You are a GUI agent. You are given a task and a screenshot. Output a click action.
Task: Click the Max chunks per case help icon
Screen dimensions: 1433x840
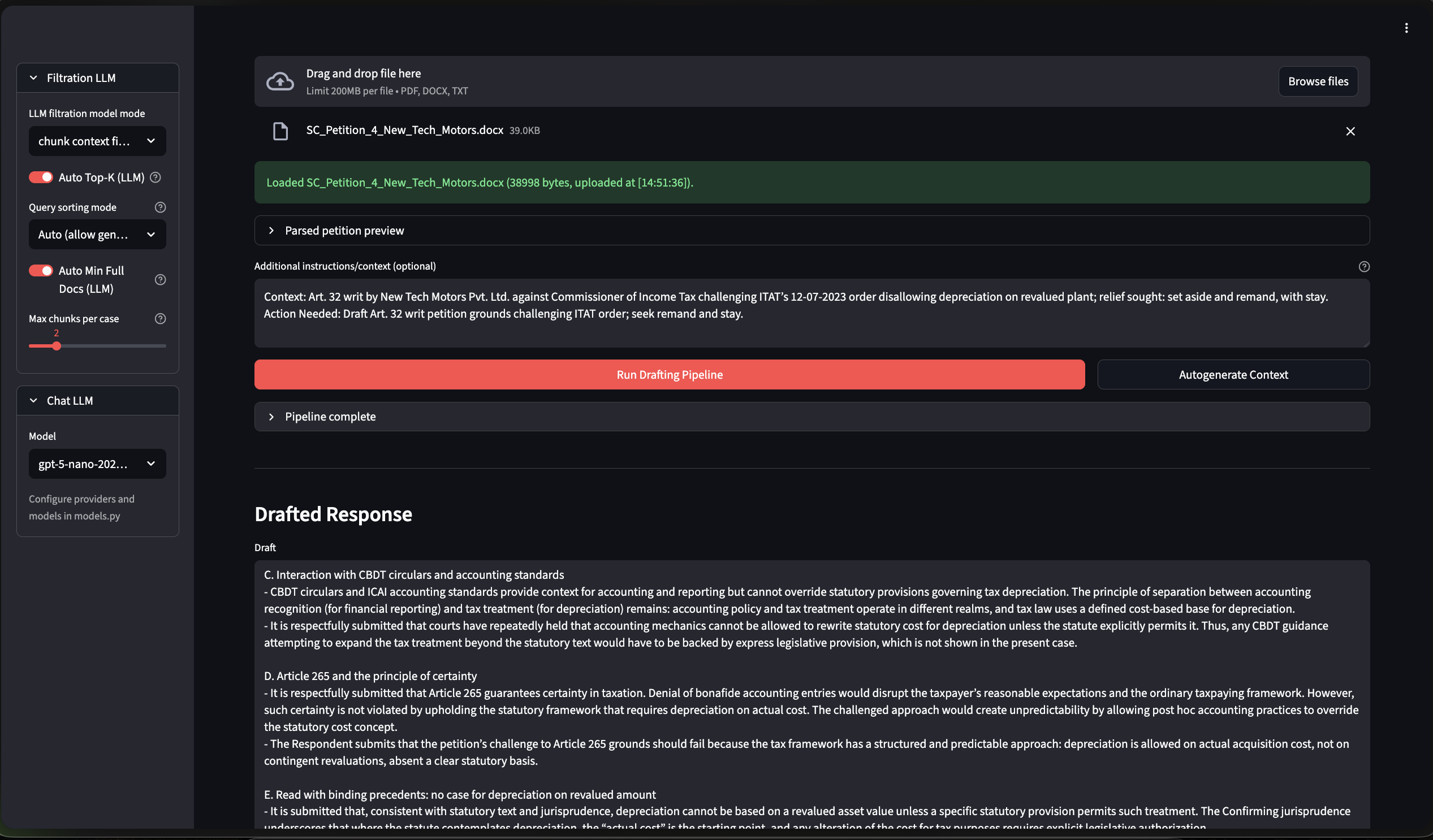pyautogui.click(x=161, y=319)
